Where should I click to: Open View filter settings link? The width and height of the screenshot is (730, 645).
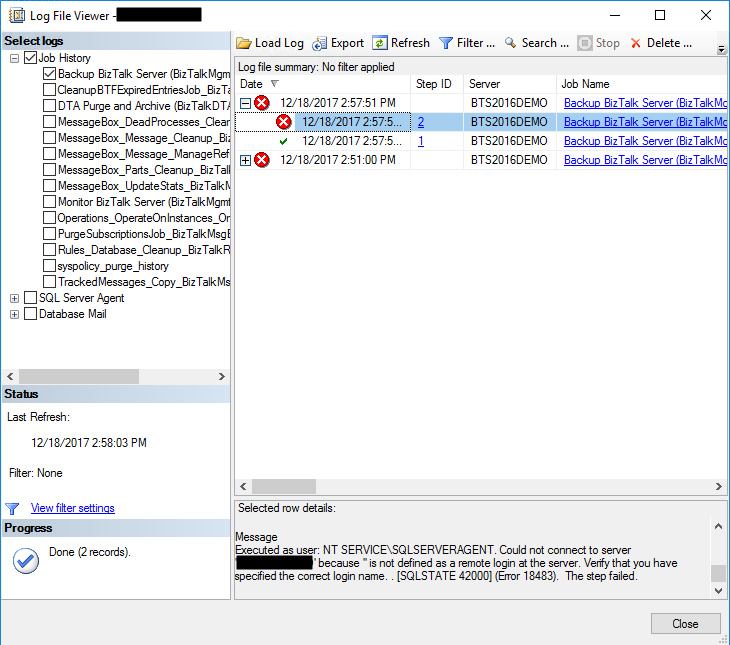pyautogui.click(x=72, y=508)
